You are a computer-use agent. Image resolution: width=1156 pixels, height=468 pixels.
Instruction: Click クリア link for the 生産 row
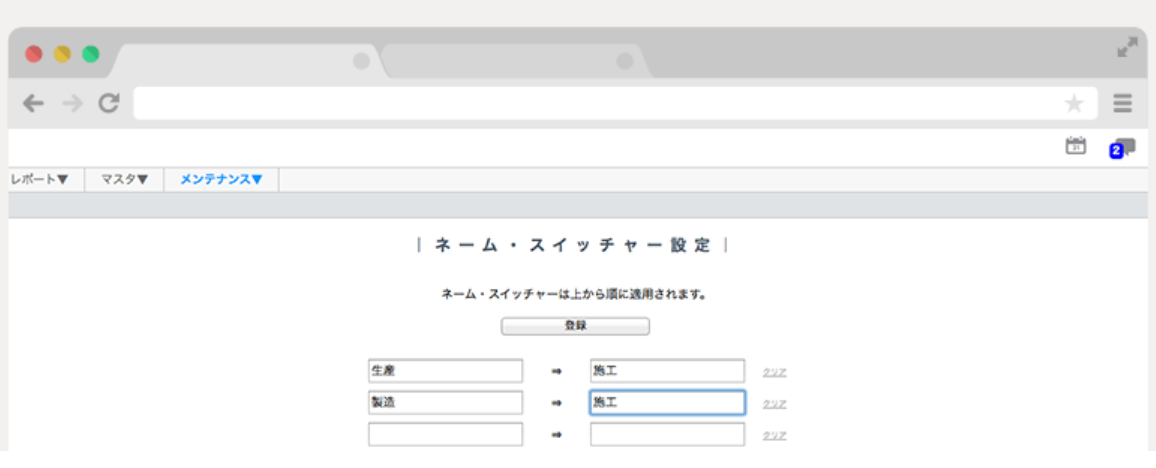pyautogui.click(x=774, y=372)
